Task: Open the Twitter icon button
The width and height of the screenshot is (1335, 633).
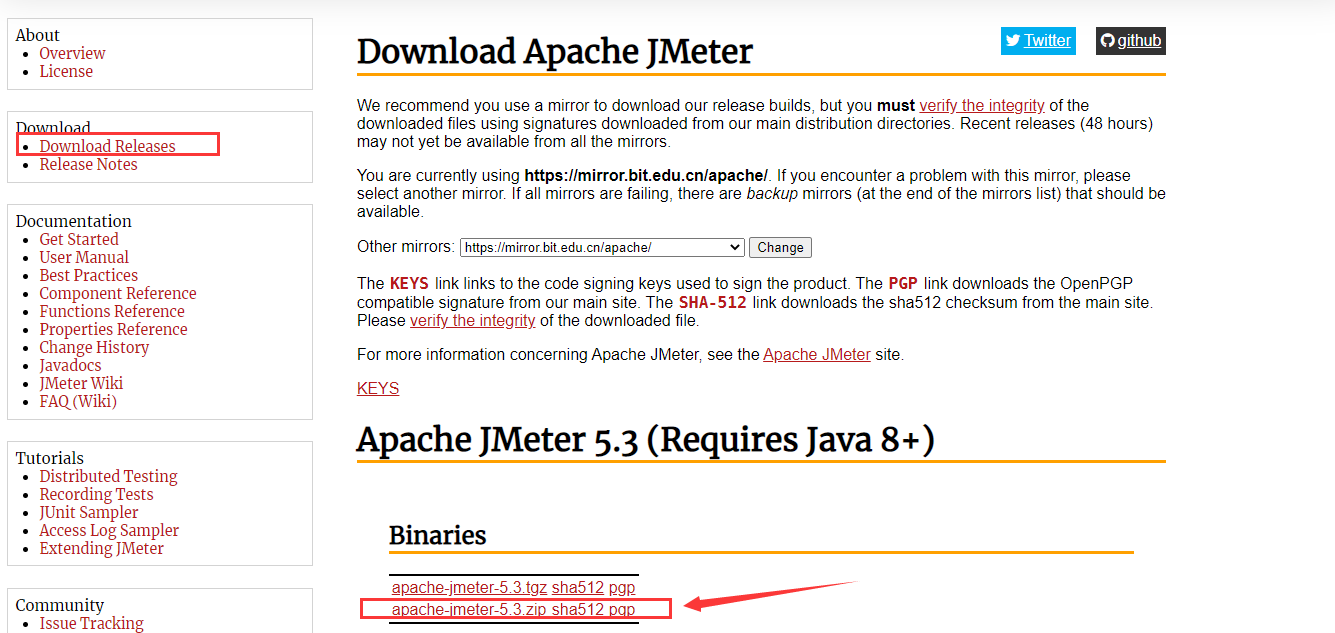Action: (x=1038, y=40)
